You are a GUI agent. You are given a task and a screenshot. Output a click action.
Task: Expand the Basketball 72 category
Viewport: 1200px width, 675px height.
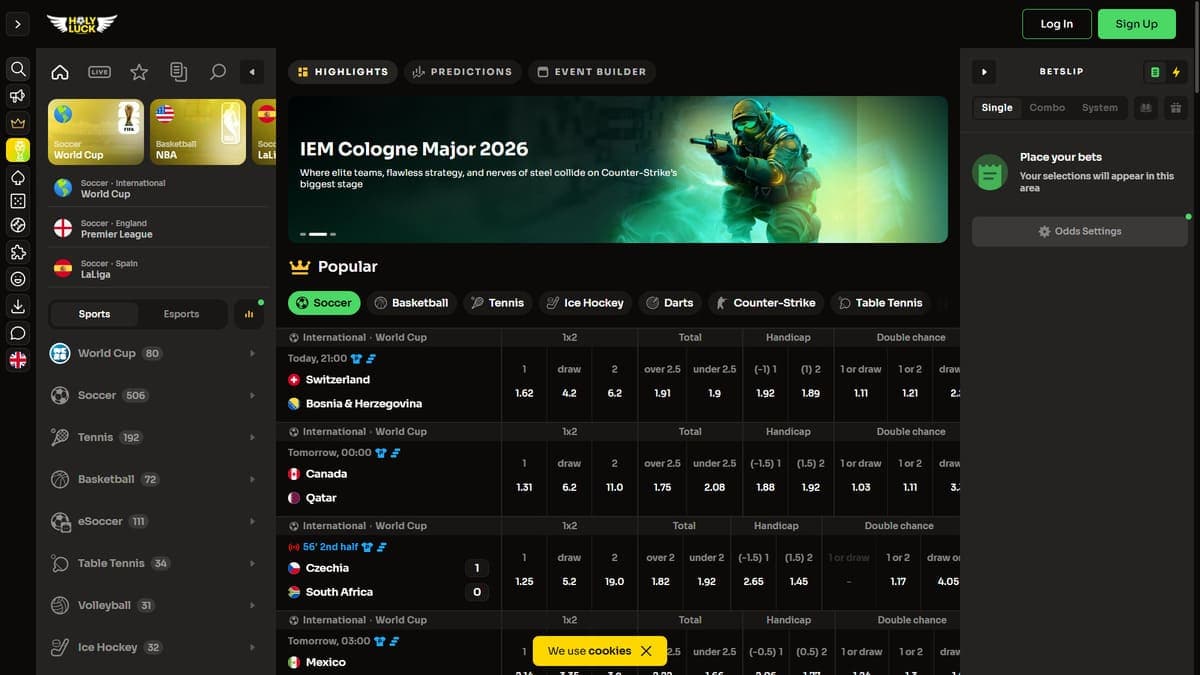156,479
